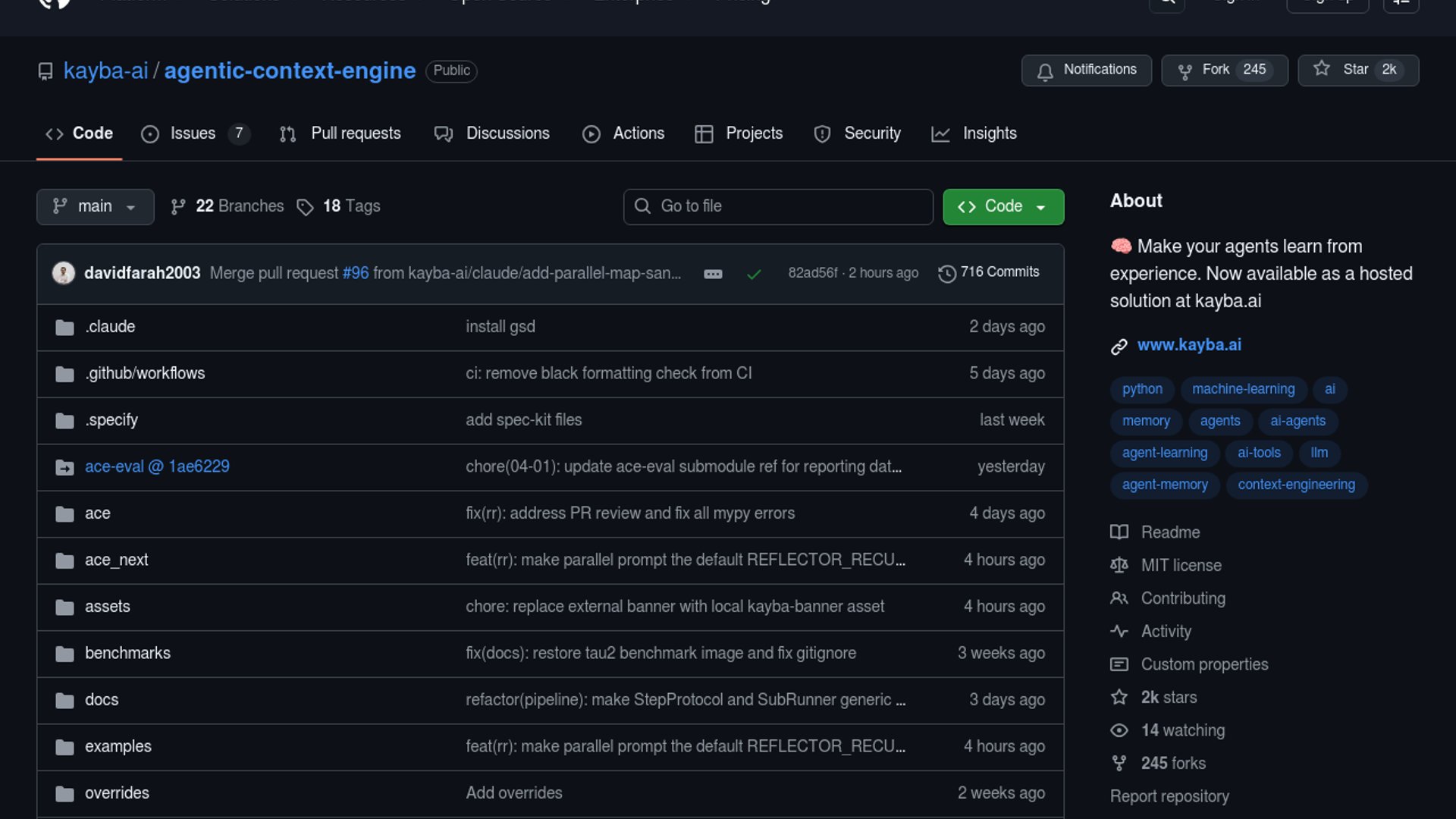This screenshot has height=819, width=1456.
Task: Open the Notifications bell button
Action: point(1086,70)
